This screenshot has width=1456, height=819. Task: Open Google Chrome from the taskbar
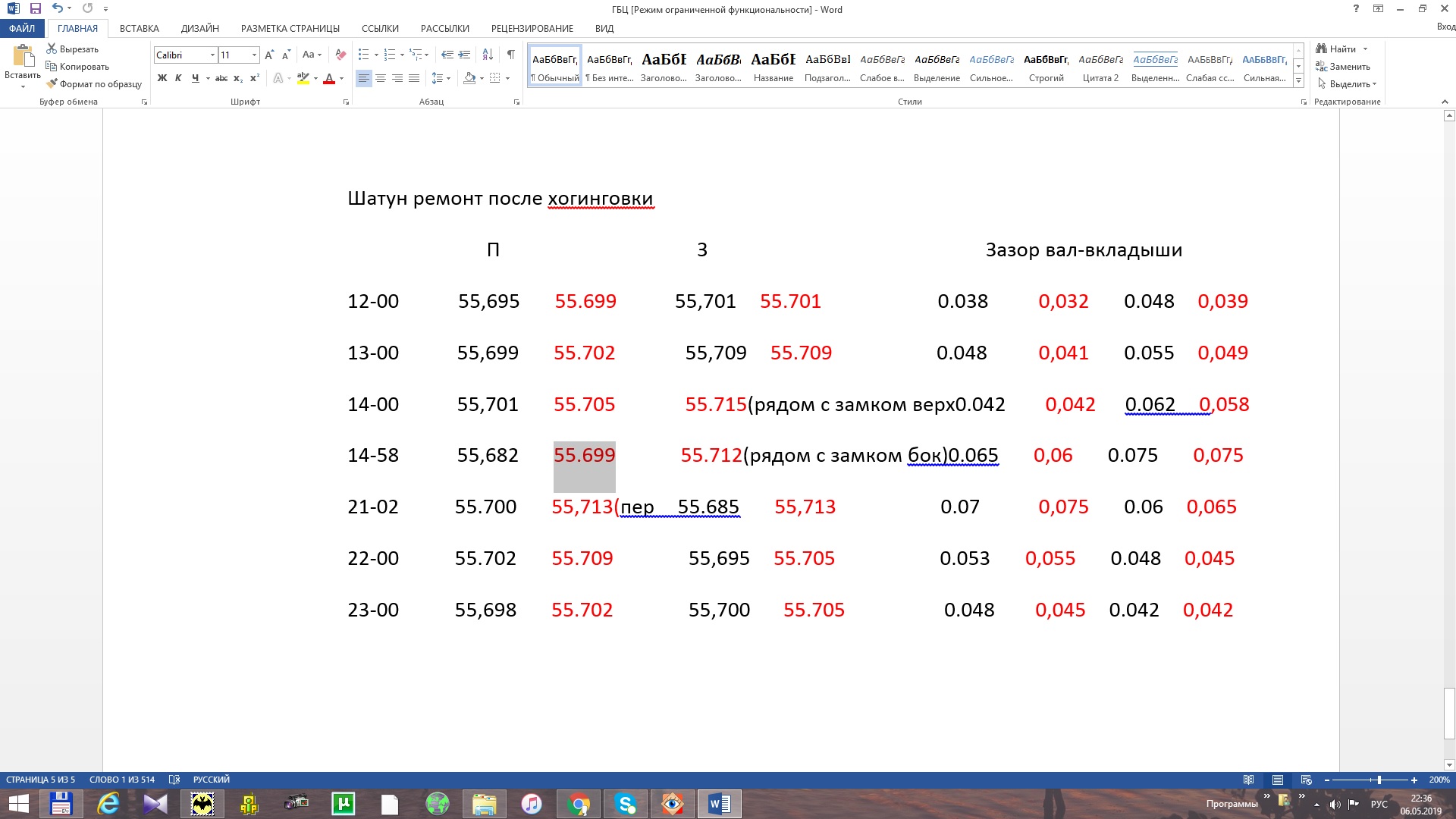click(579, 804)
